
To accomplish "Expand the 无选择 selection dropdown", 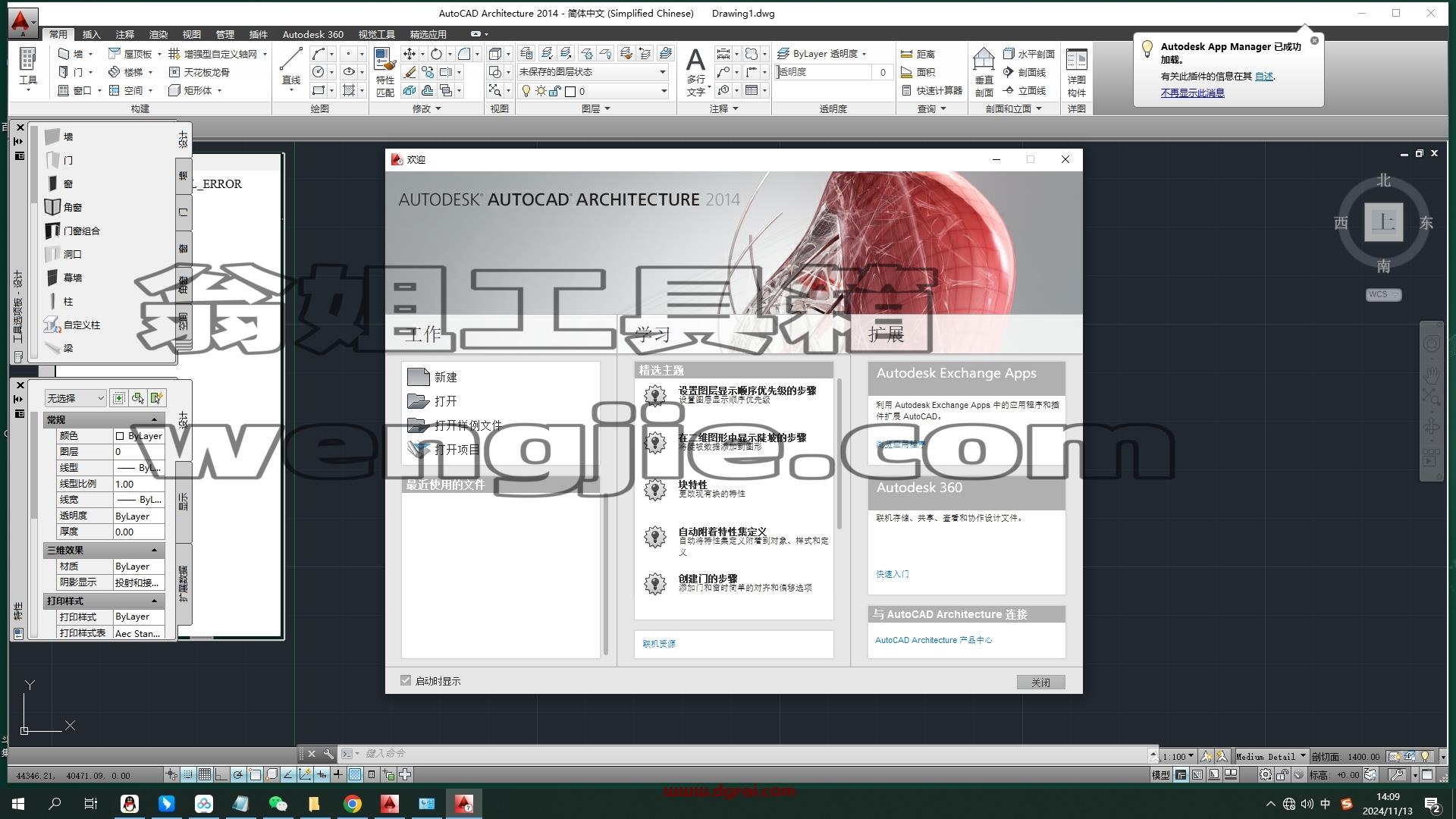I will (75, 398).
